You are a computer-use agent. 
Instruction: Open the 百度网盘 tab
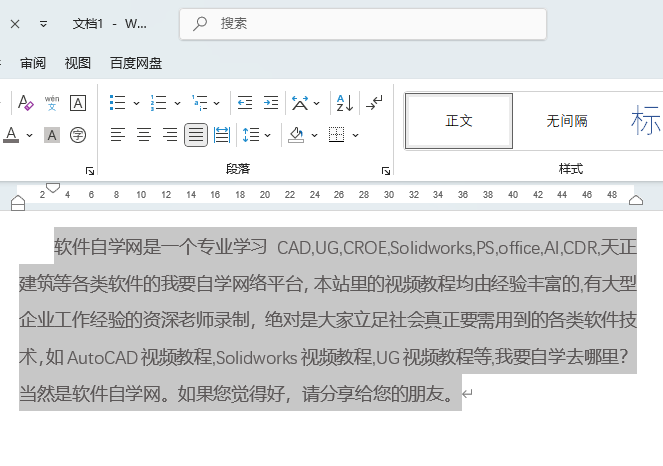coord(136,63)
